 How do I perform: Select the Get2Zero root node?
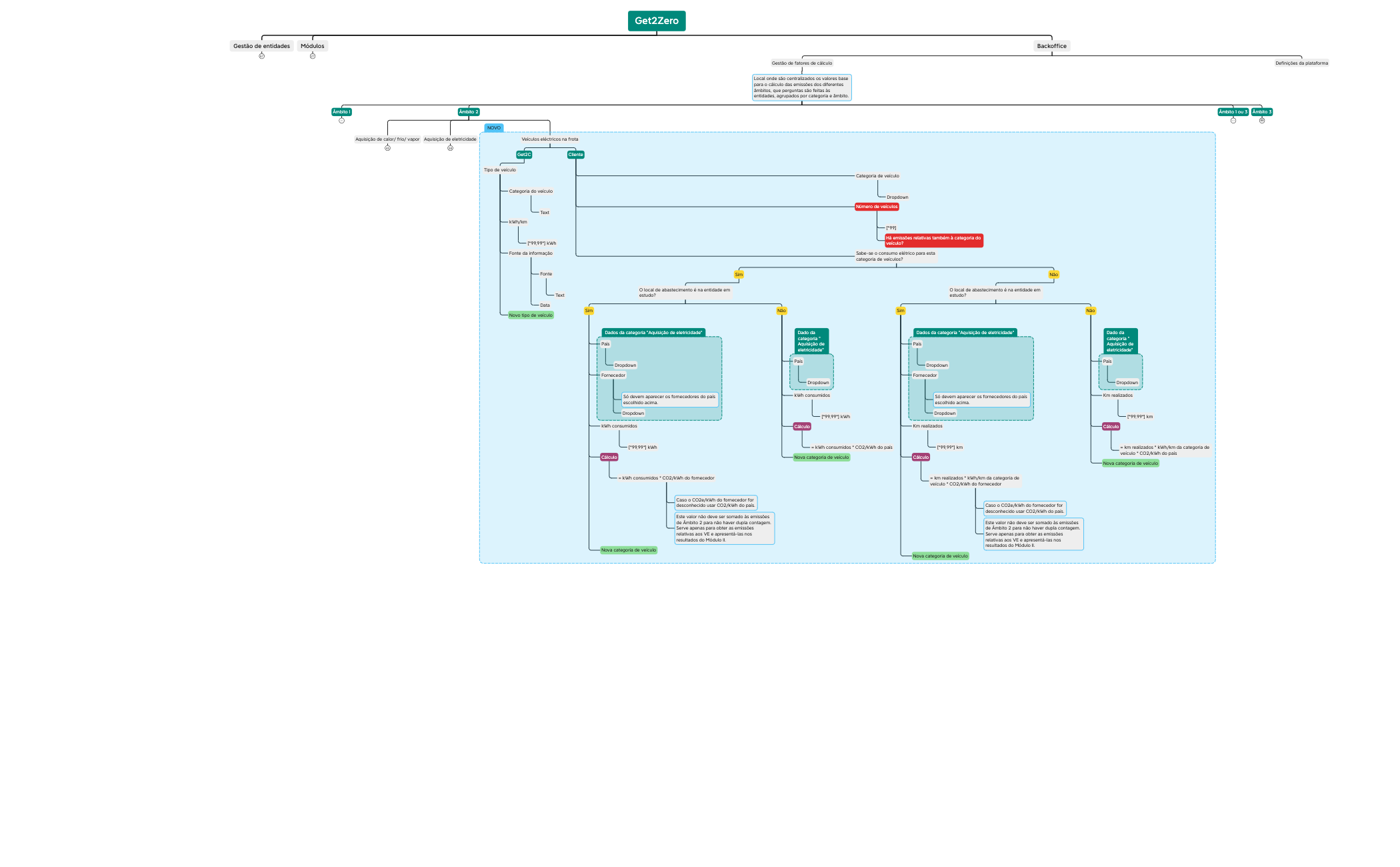click(657, 21)
